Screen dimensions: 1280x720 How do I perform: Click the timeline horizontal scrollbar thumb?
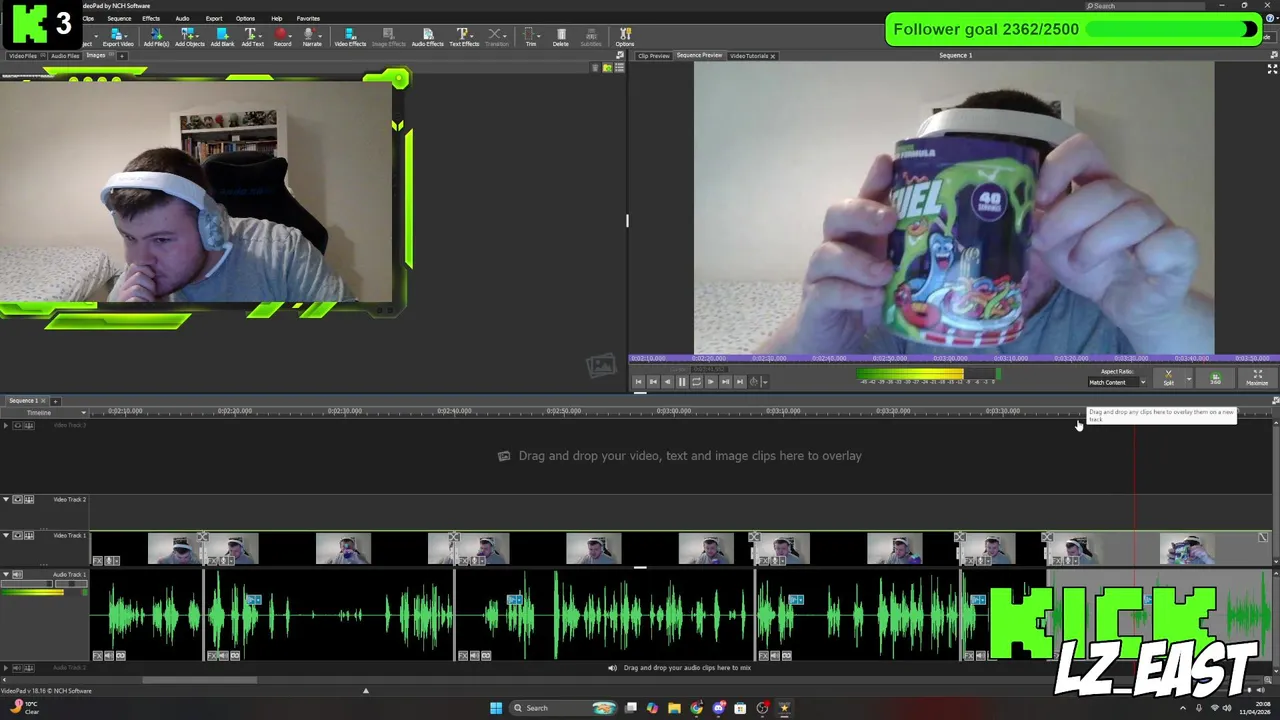[199, 681]
